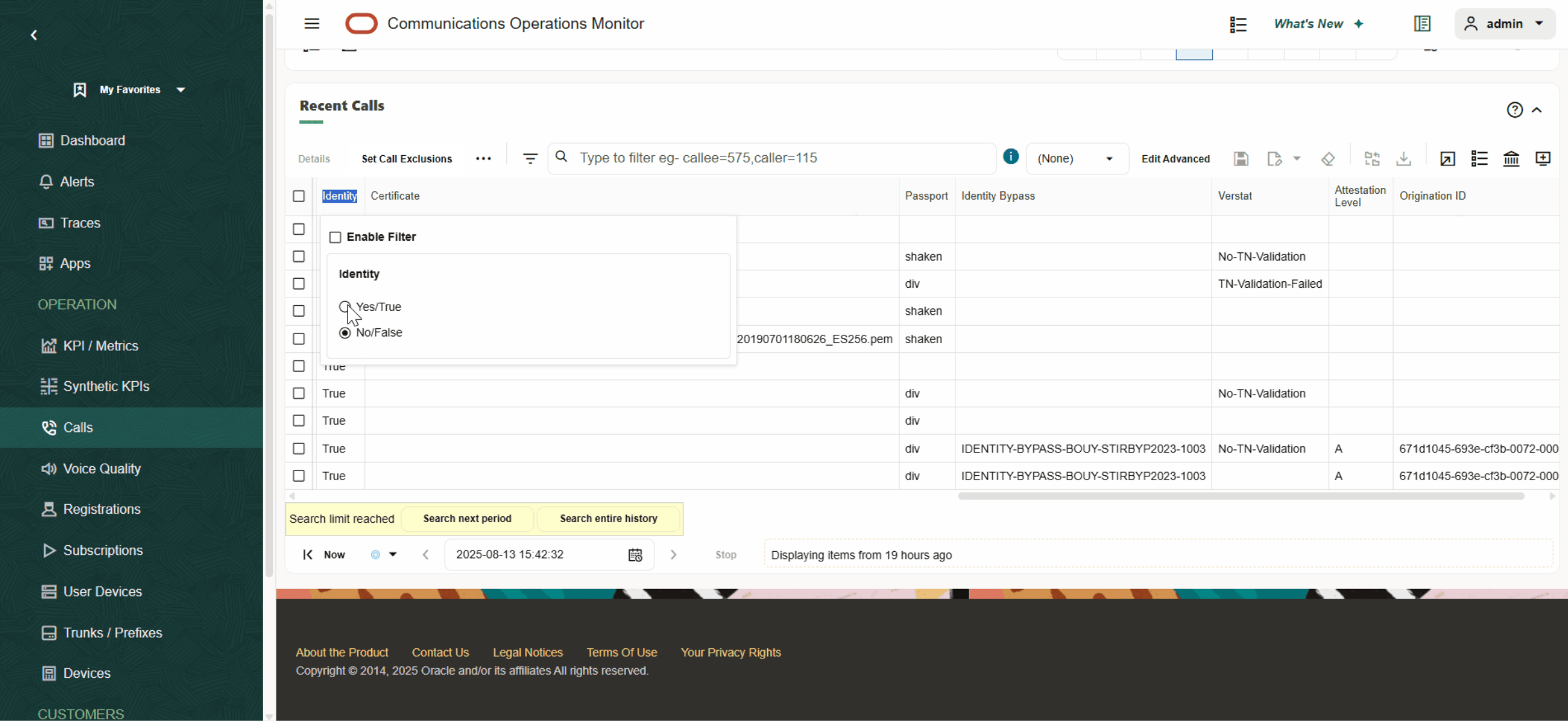Click Set Call Exclusions button
The image size is (1568, 721).
click(x=406, y=159)
